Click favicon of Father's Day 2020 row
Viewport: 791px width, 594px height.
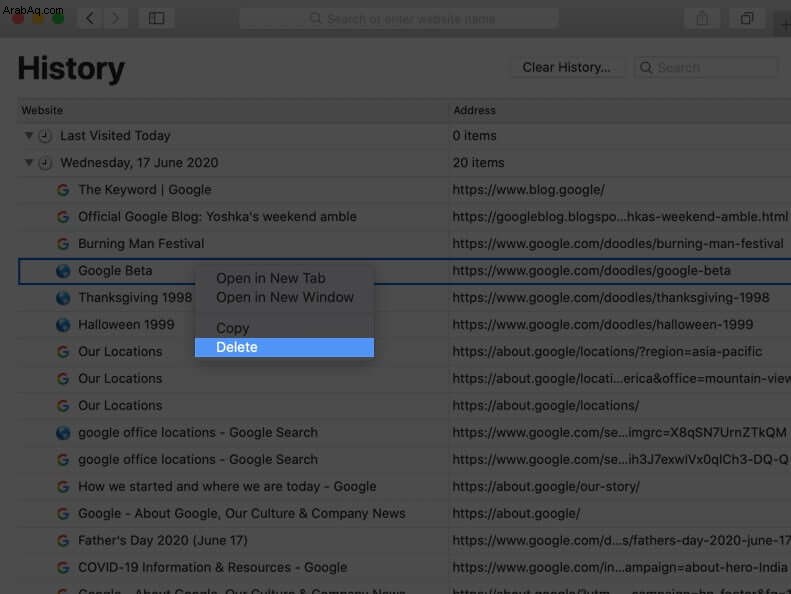[63, 541]
